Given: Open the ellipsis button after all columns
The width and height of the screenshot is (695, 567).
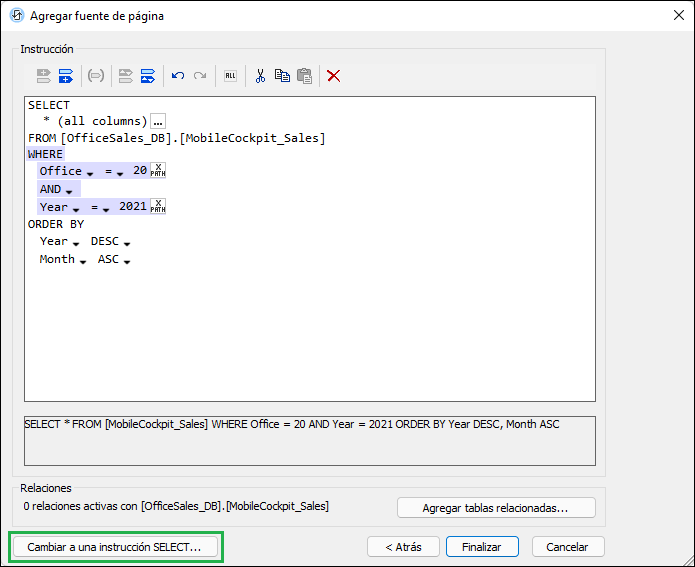Looking at the screenshot, I should click(x=158, y=121).
